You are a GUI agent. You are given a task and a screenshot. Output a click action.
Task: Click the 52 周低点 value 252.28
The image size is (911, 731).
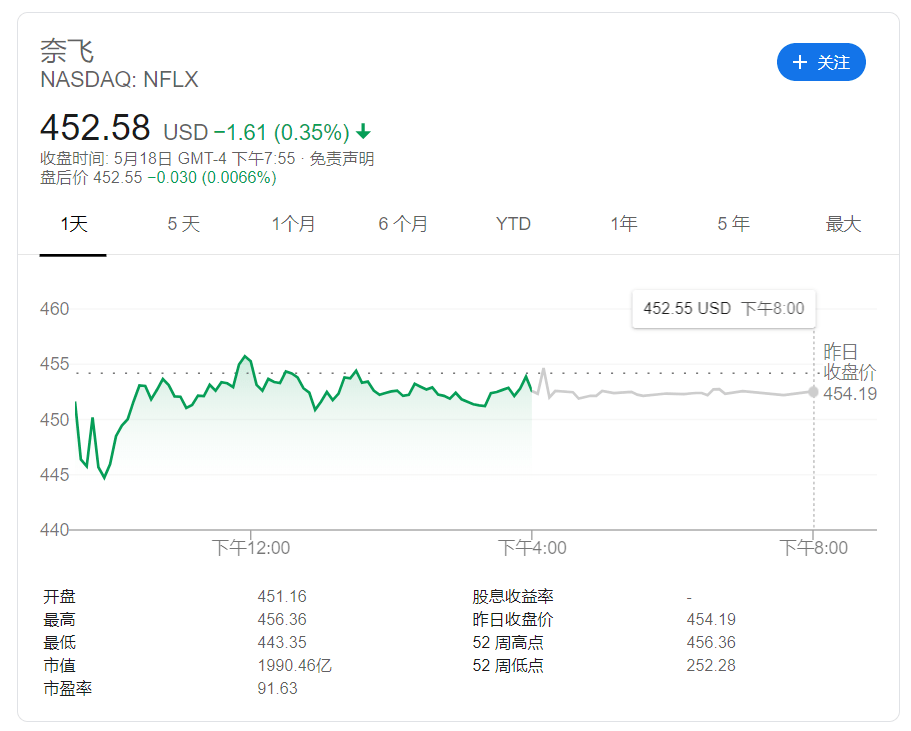(x=711, y=665)
